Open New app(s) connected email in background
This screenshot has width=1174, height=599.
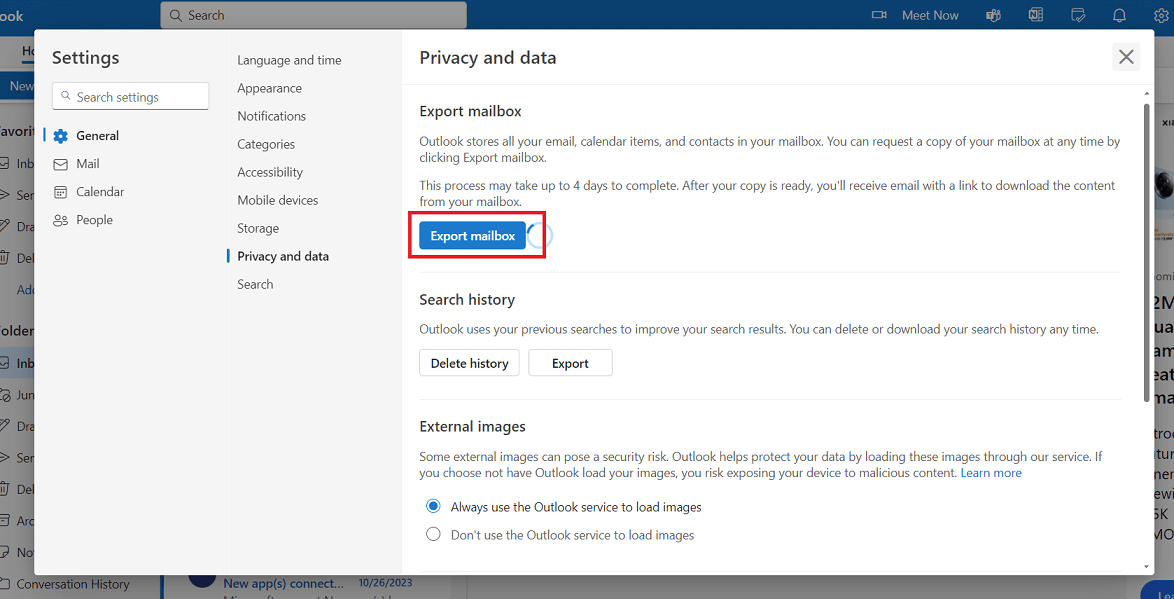click(x=285, y=583)
